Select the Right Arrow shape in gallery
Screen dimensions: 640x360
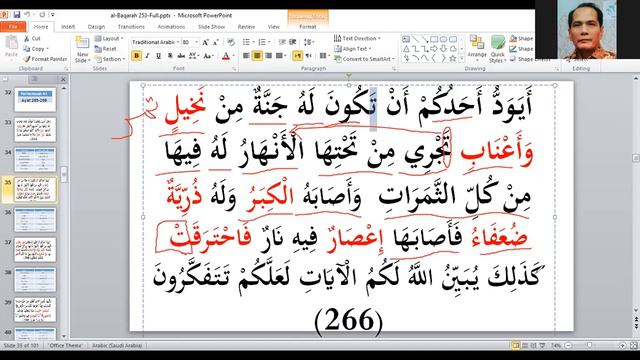[x=434, y=49]
